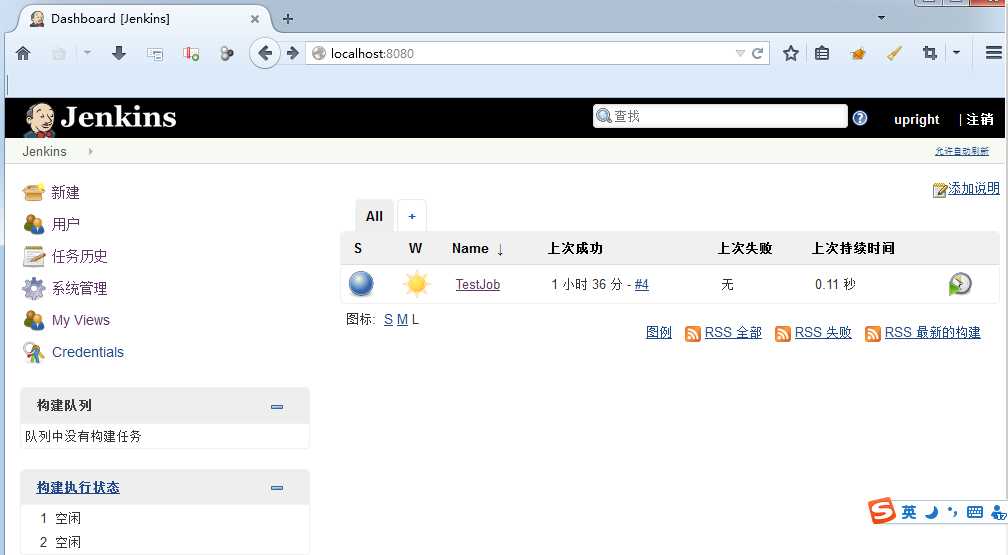Add a new view with plus tab
1008x555 pixels.
pyautogui.click(x=412, y=216)
